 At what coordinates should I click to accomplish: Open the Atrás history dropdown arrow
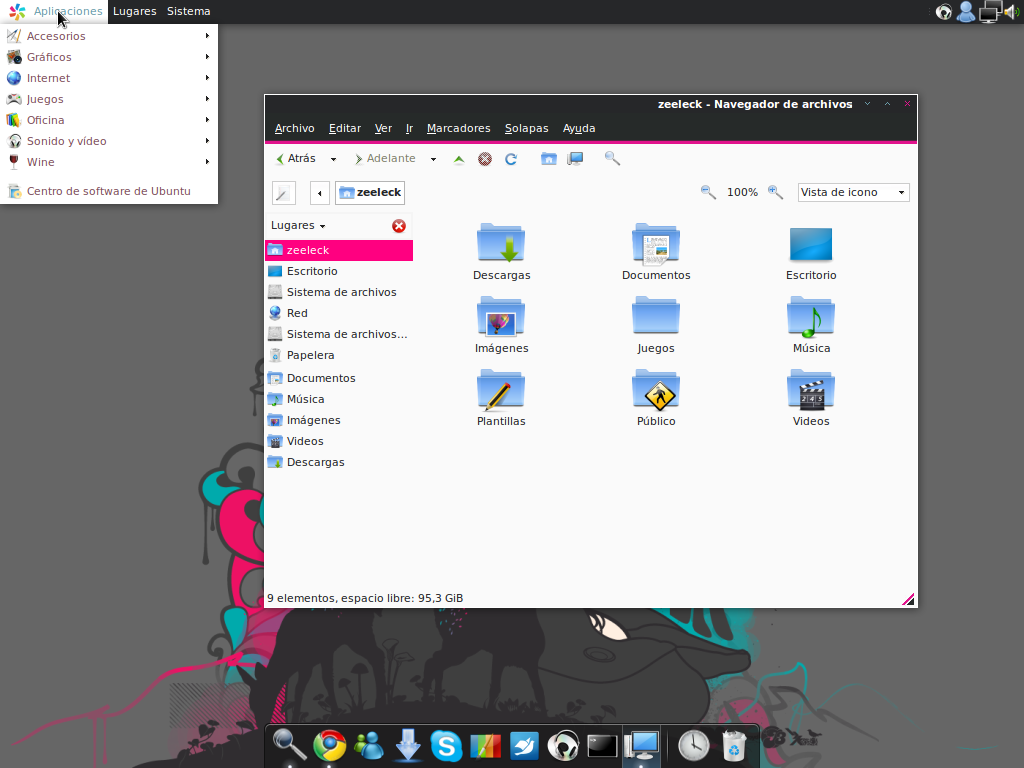(333, 159)
